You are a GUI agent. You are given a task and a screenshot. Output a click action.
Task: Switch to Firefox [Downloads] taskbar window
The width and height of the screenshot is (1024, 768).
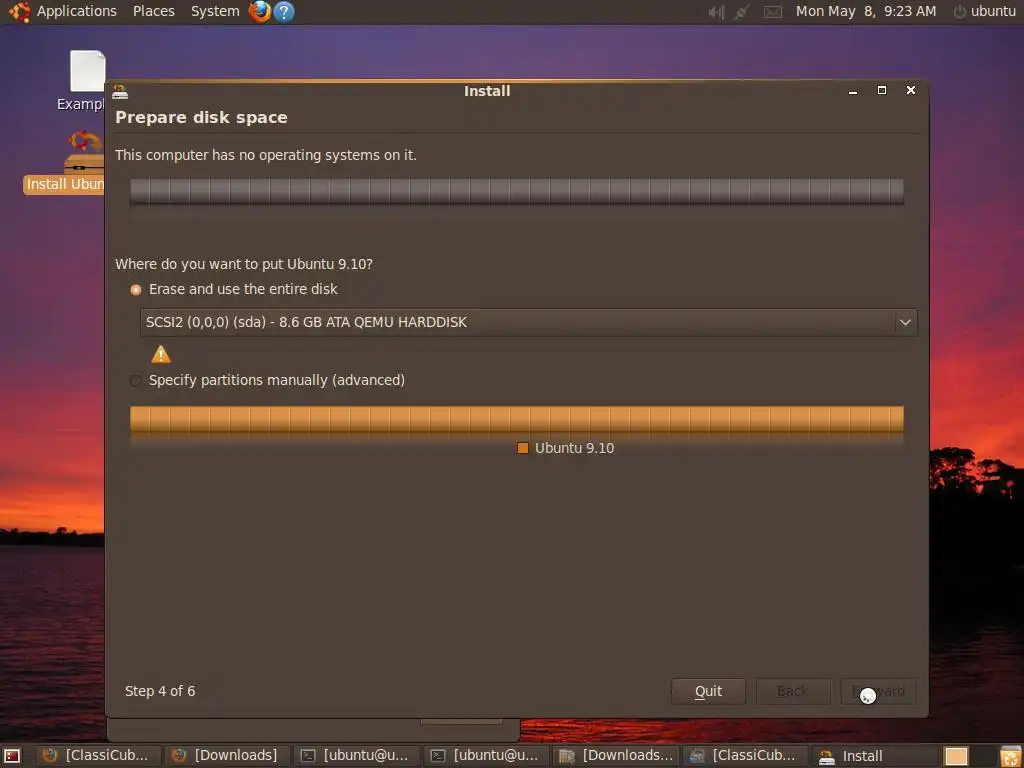pos(225,756)
